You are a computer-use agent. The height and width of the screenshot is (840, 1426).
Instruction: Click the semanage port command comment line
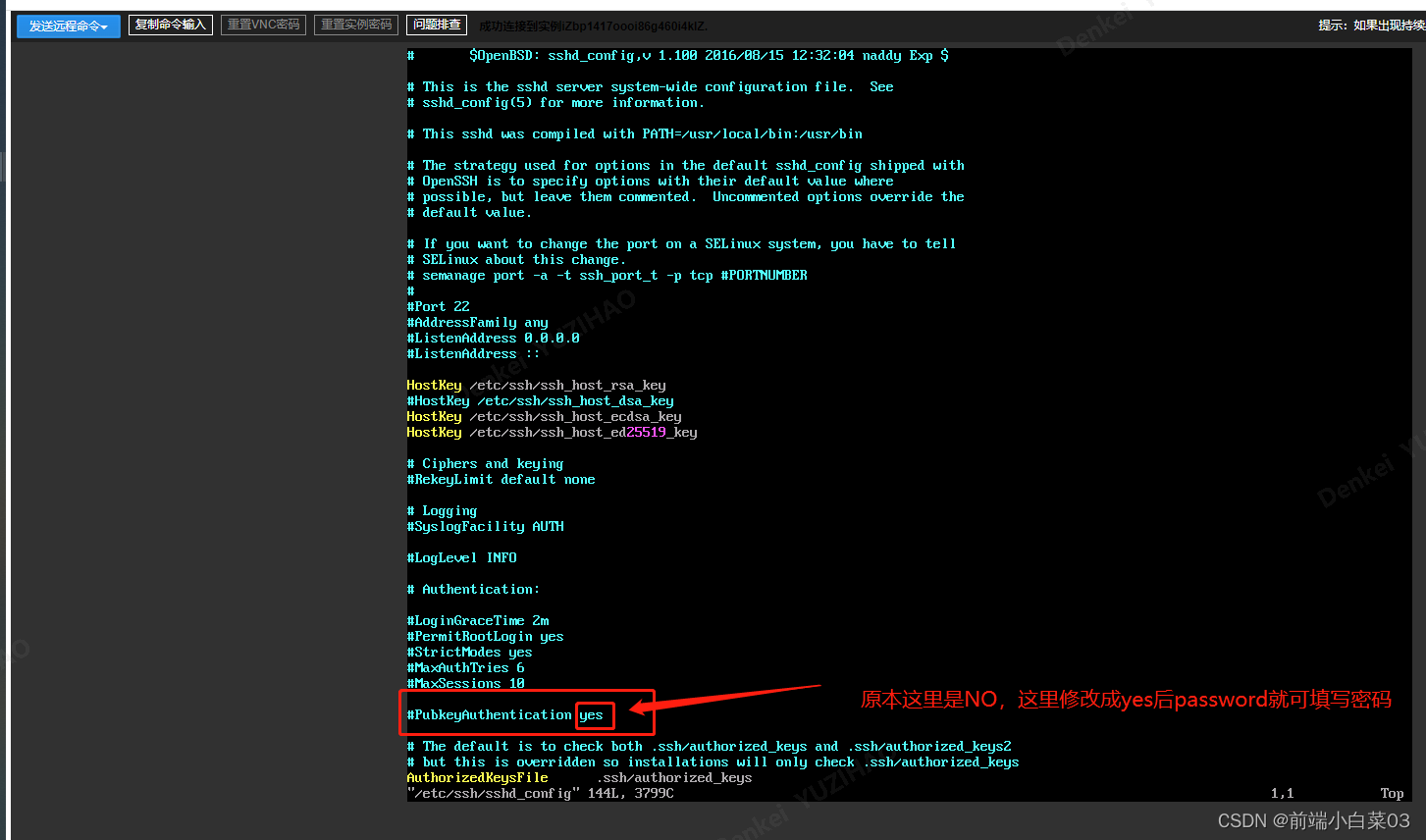click(607, 275)
